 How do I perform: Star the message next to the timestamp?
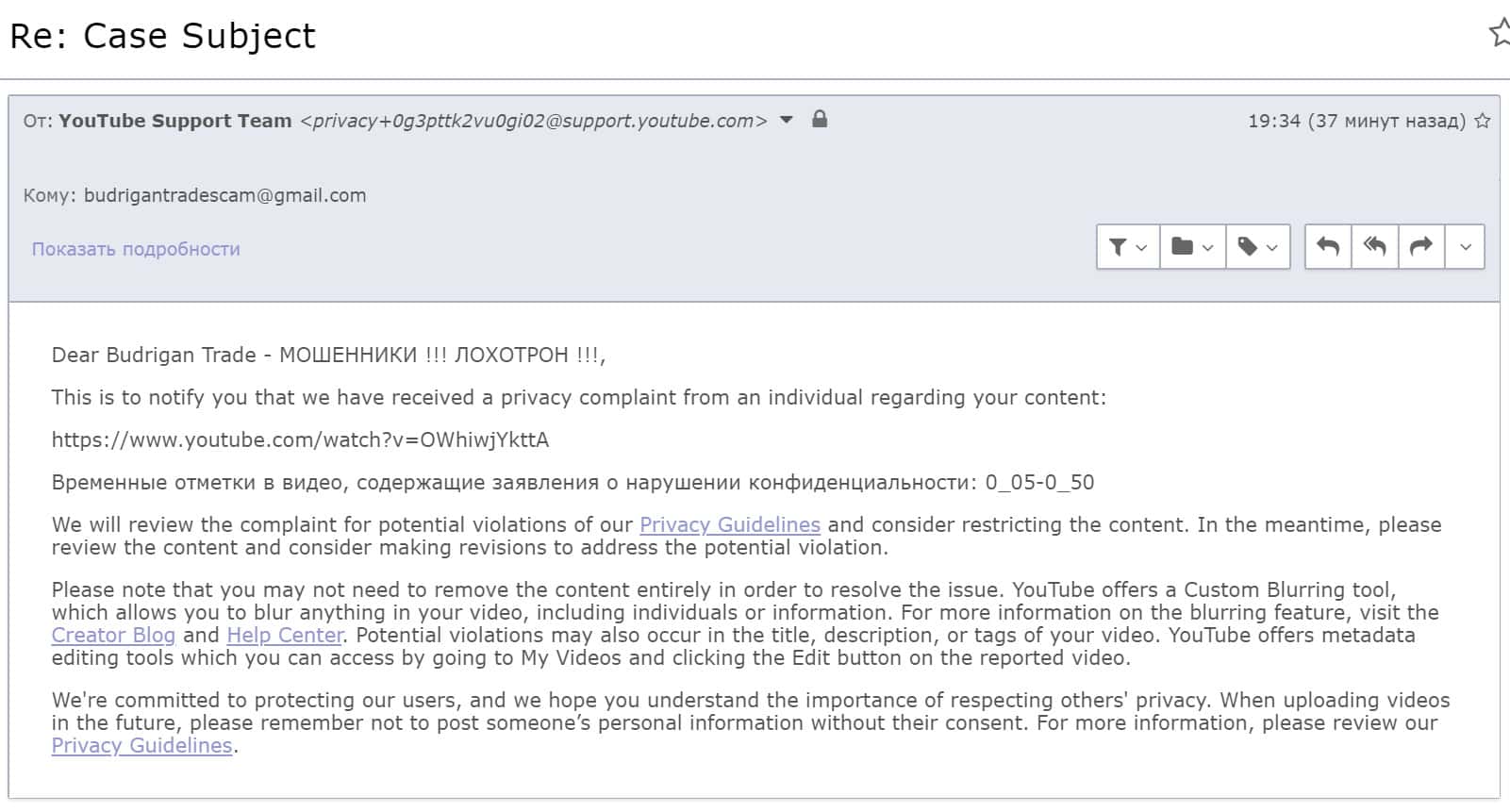point(1483,121)
